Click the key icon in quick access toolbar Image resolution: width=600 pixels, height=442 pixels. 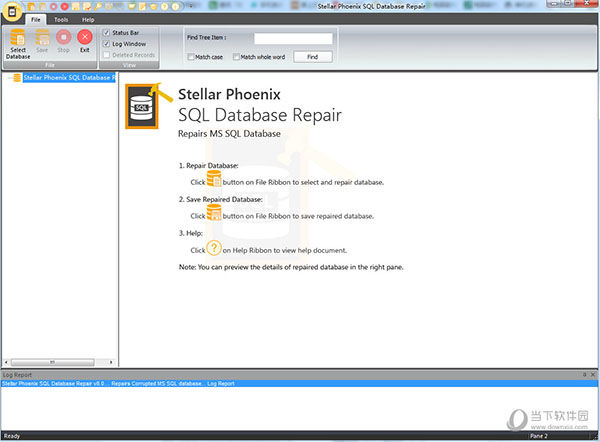(x=98, y=7)
